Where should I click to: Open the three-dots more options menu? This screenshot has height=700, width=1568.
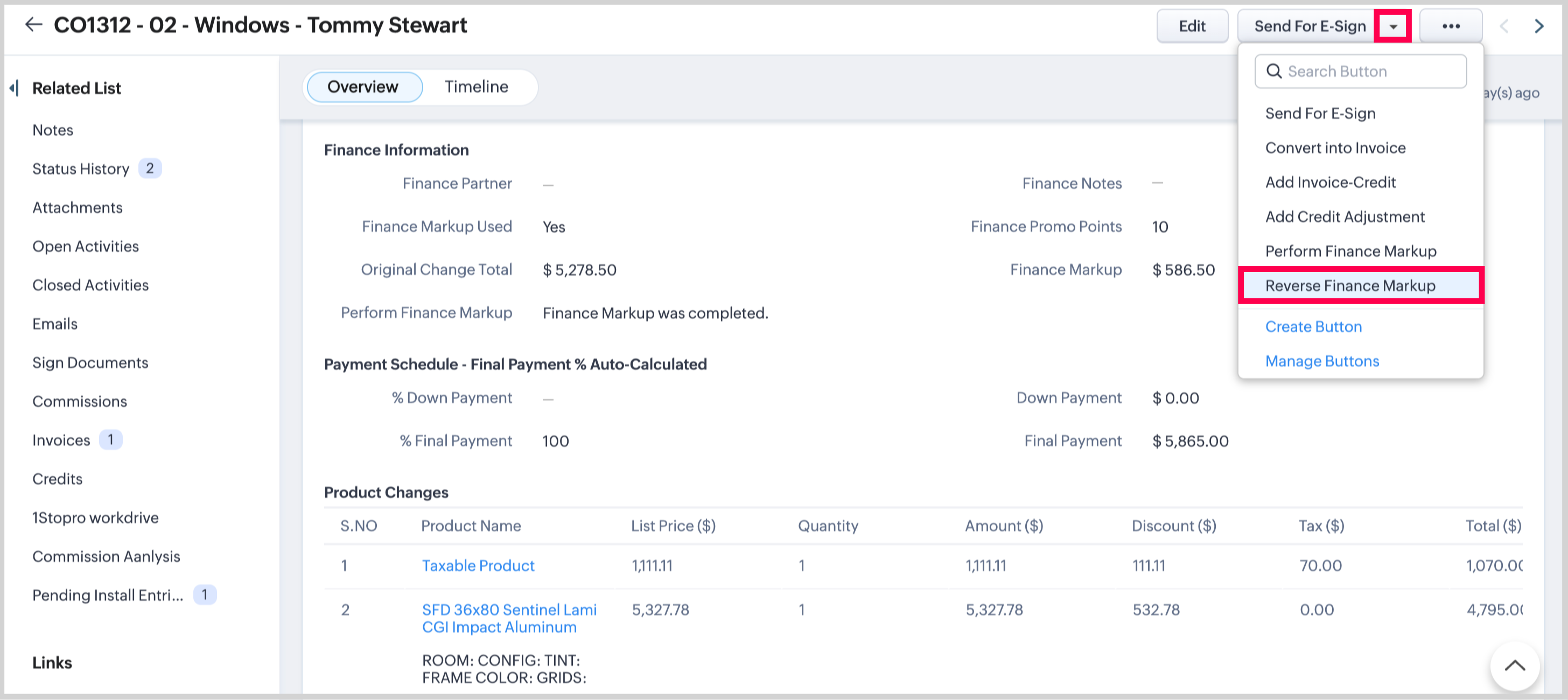click(x=1451, y=26)
